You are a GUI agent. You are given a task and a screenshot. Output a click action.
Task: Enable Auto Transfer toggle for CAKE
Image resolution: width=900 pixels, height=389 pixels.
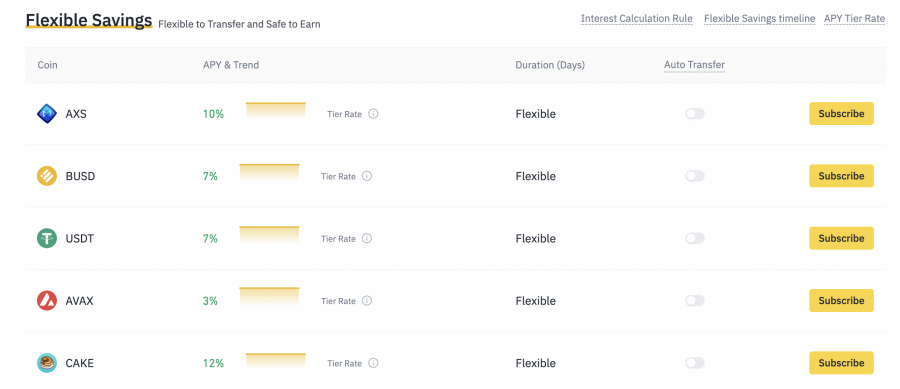tap(695, 363)
